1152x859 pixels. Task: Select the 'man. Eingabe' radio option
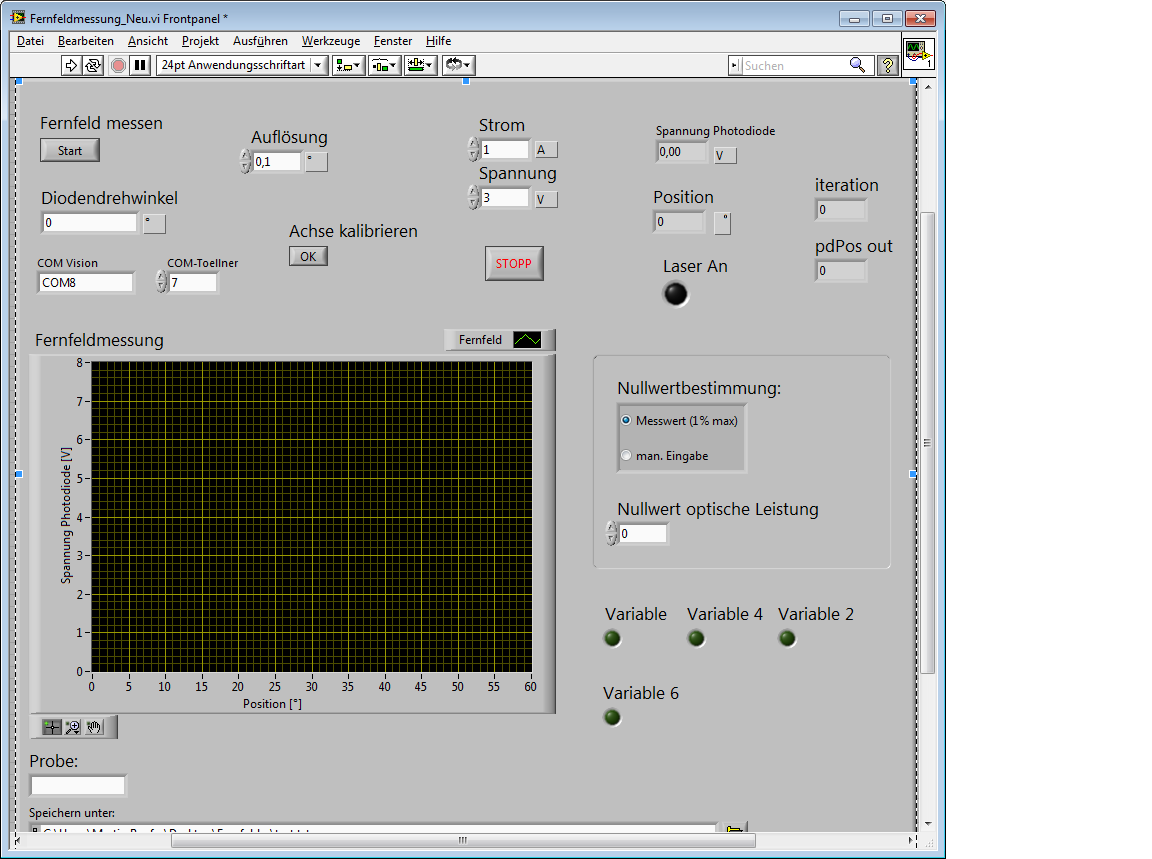626,456
